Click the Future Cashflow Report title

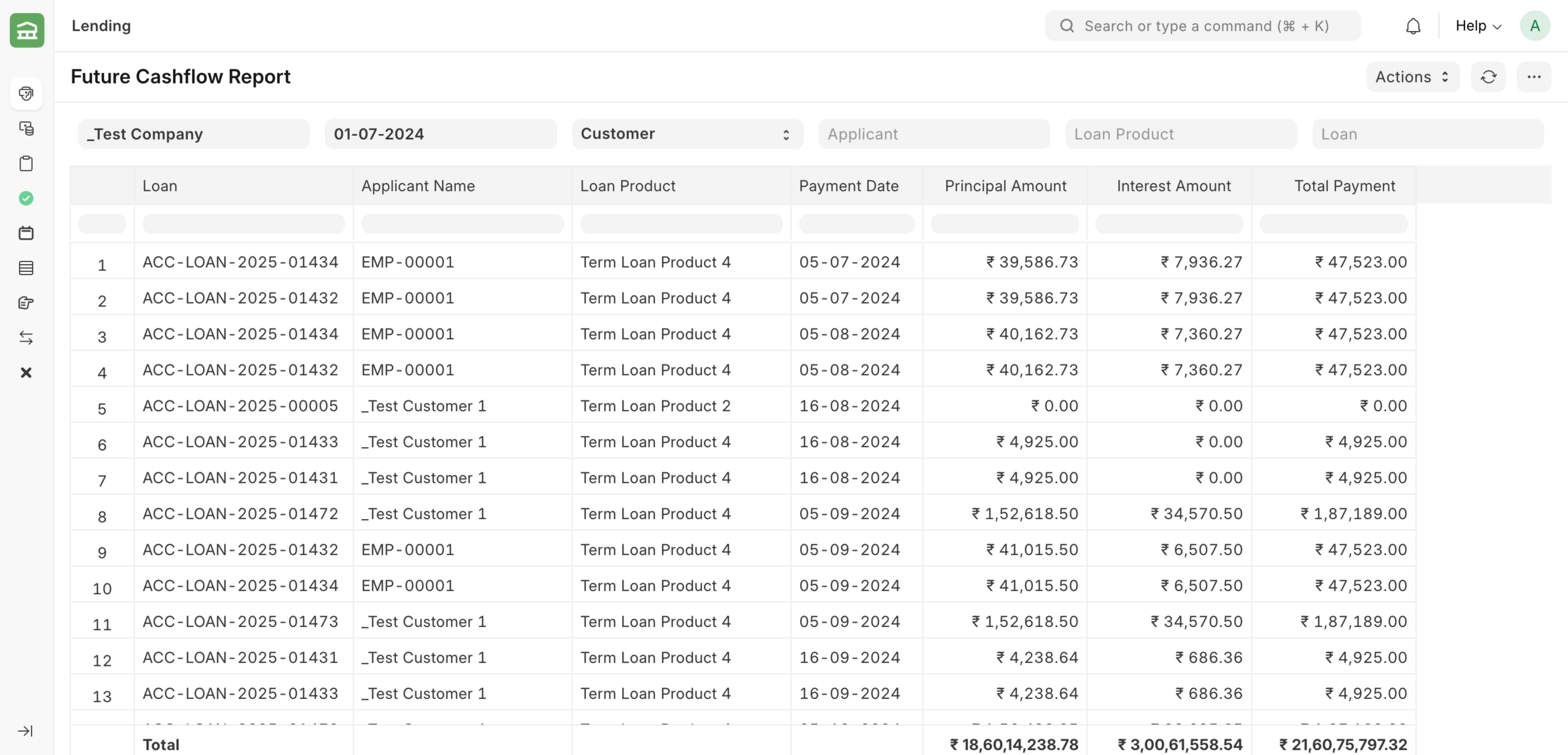[x=181, y=77]
